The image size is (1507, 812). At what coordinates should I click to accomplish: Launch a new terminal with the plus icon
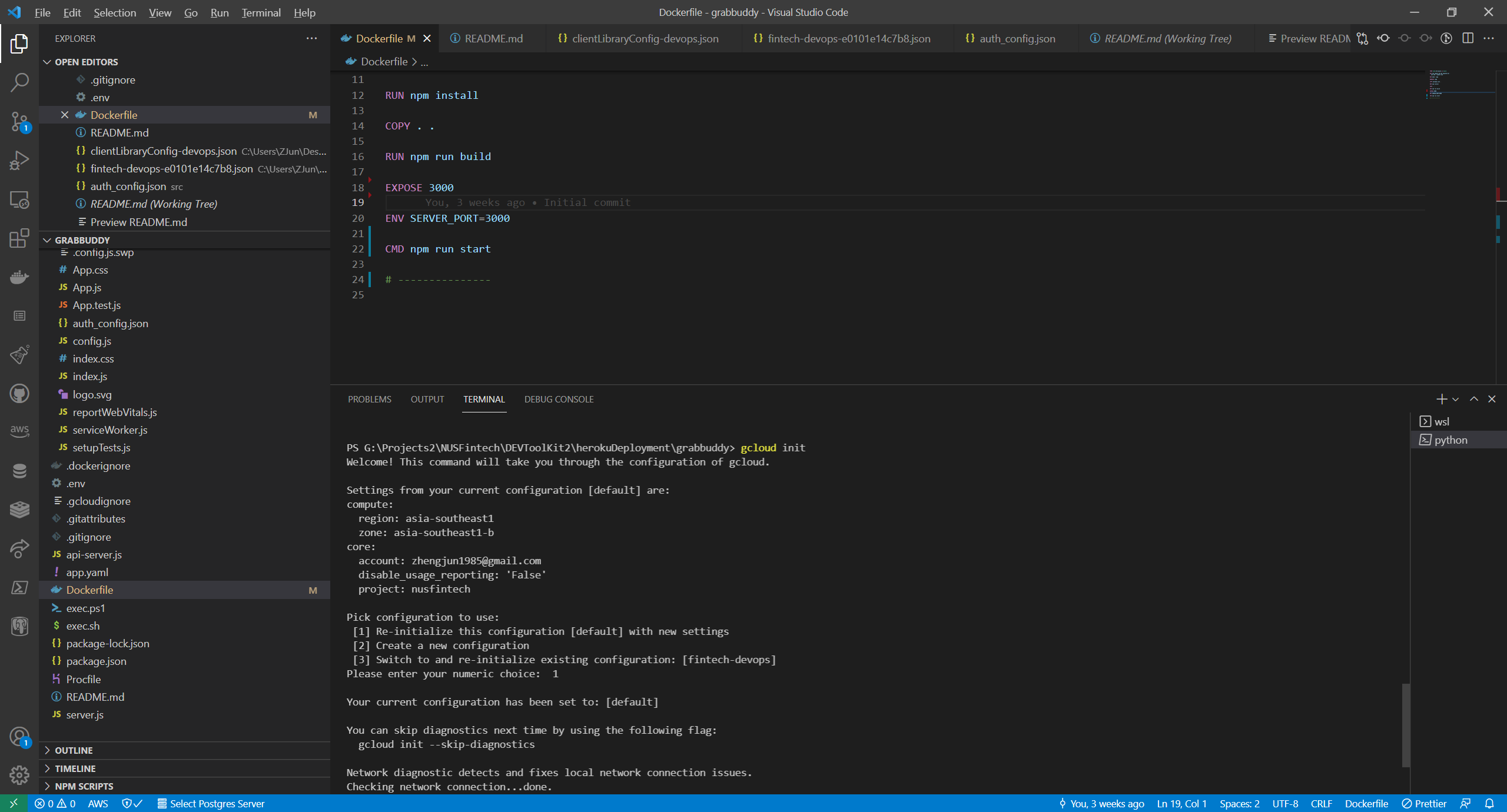[x=1441, y=399]
